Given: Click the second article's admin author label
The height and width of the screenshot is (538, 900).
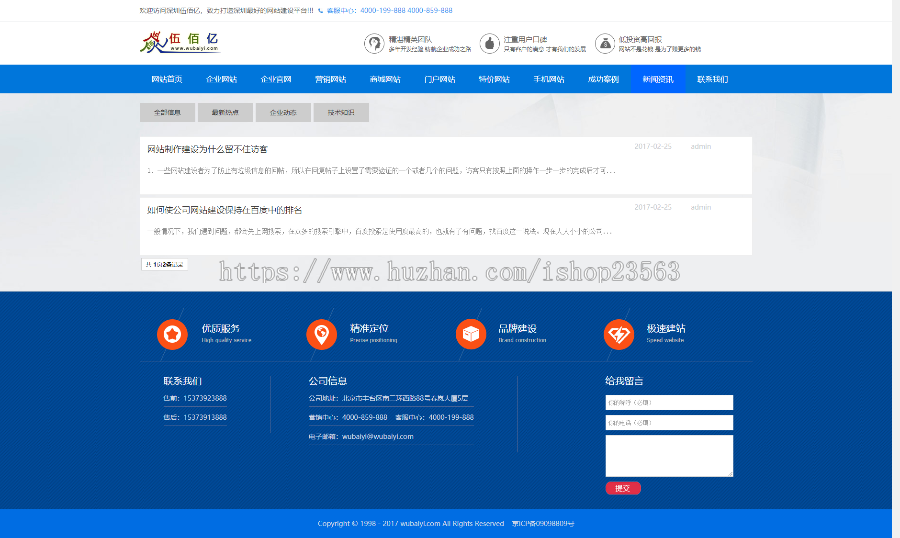Looking at the screenshot, I should 700,207.
